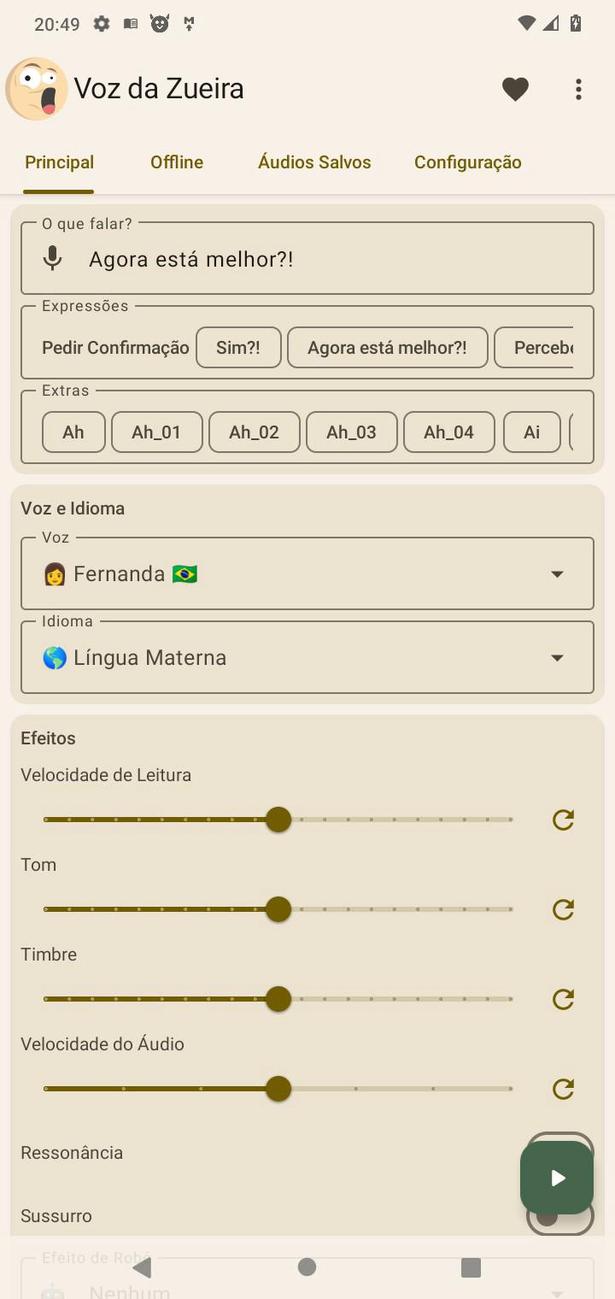Open the three-dot overflow menu
This screenshot has height=1299, width=615.
(x=578, y=89)
